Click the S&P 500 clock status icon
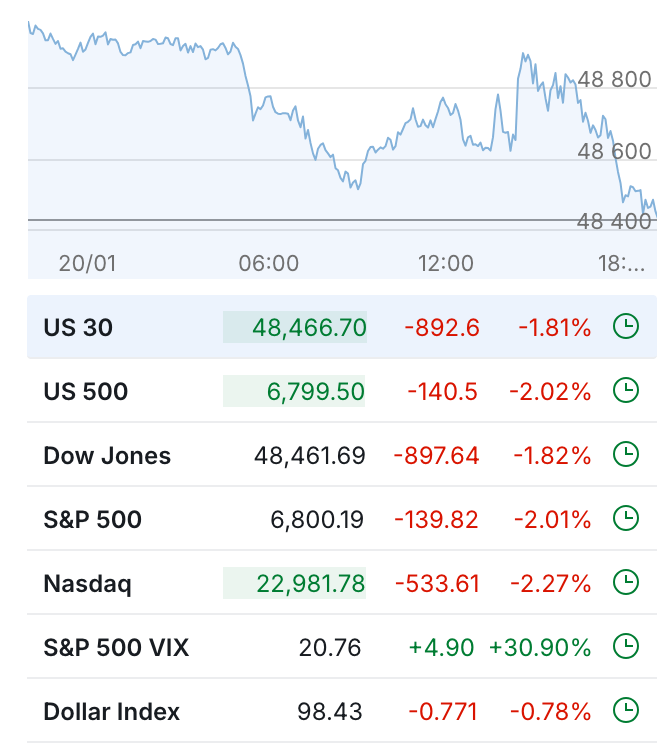Image resolution: width=668 pixels, height=748 pixels. pos(625,519)
